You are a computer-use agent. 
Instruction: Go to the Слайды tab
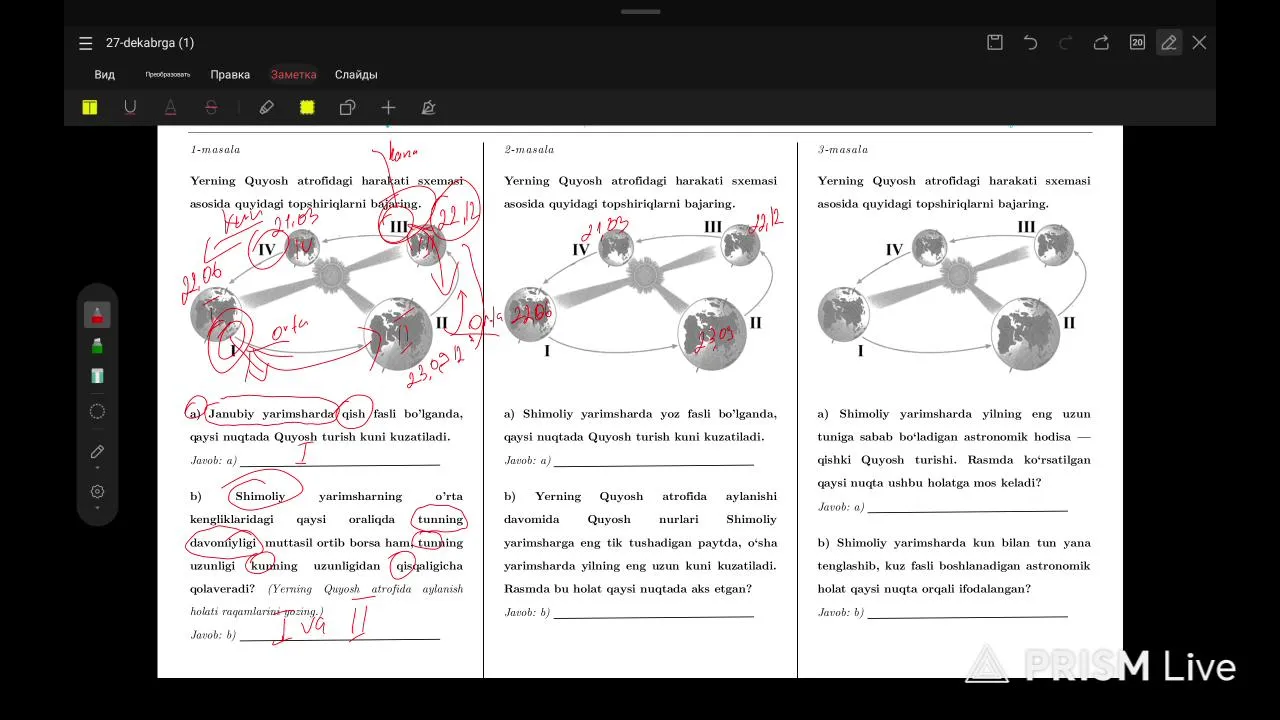pyautogui.click(x=356, y=75)
